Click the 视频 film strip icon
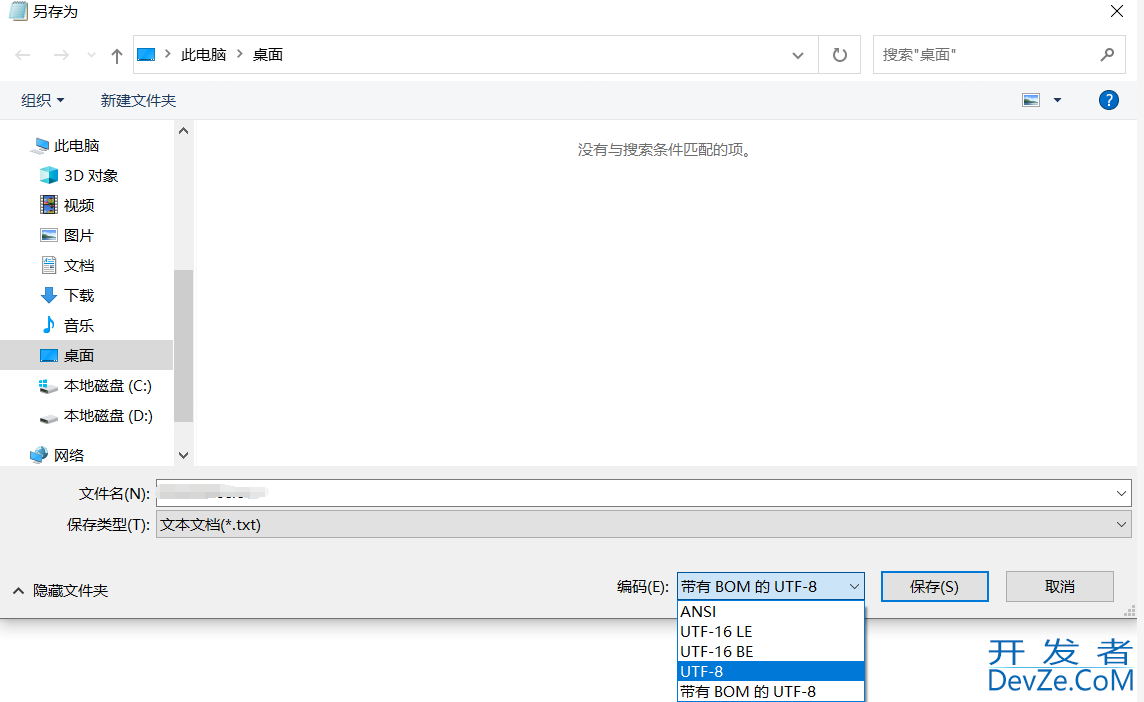This screenshot has height=702, width=1144. coord(49,205)
